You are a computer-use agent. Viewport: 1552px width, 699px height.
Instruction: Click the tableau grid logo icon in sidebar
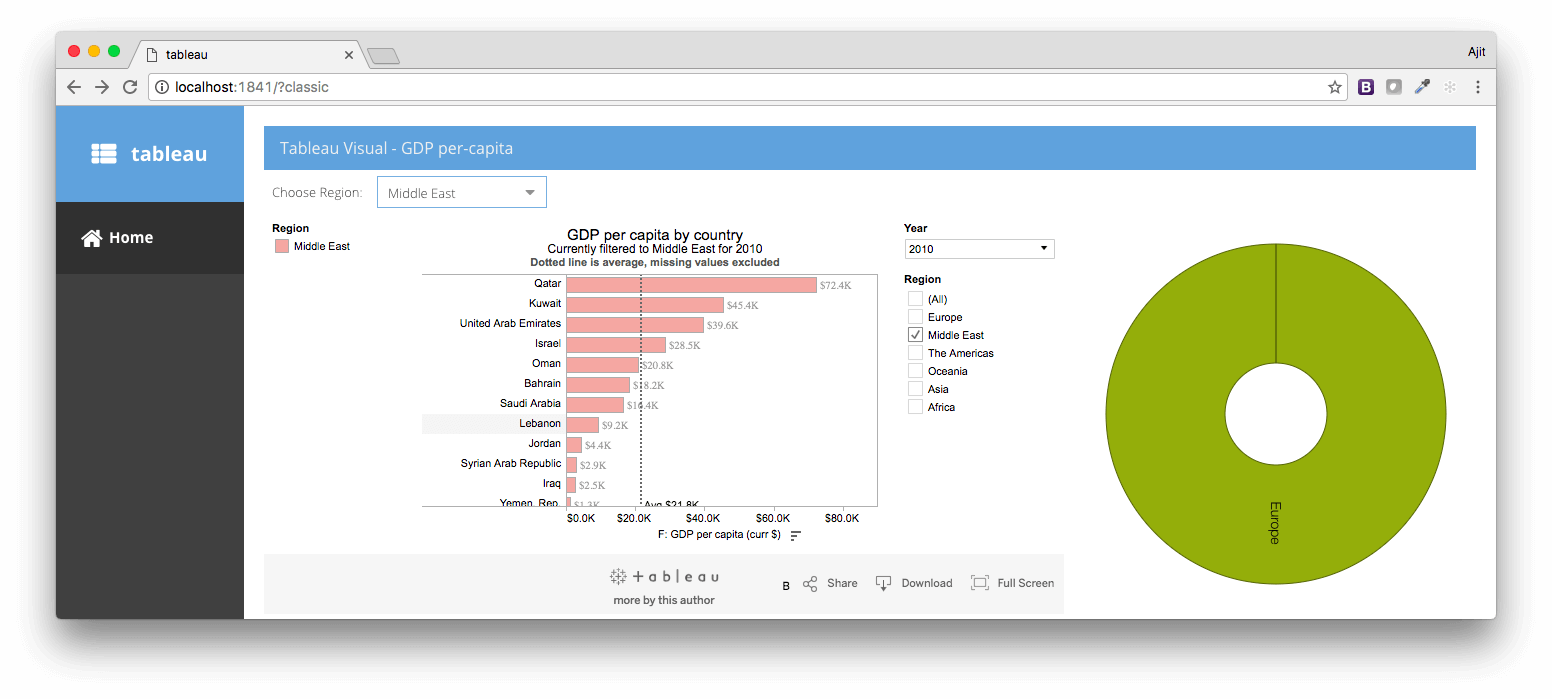(x=104, y=154)
